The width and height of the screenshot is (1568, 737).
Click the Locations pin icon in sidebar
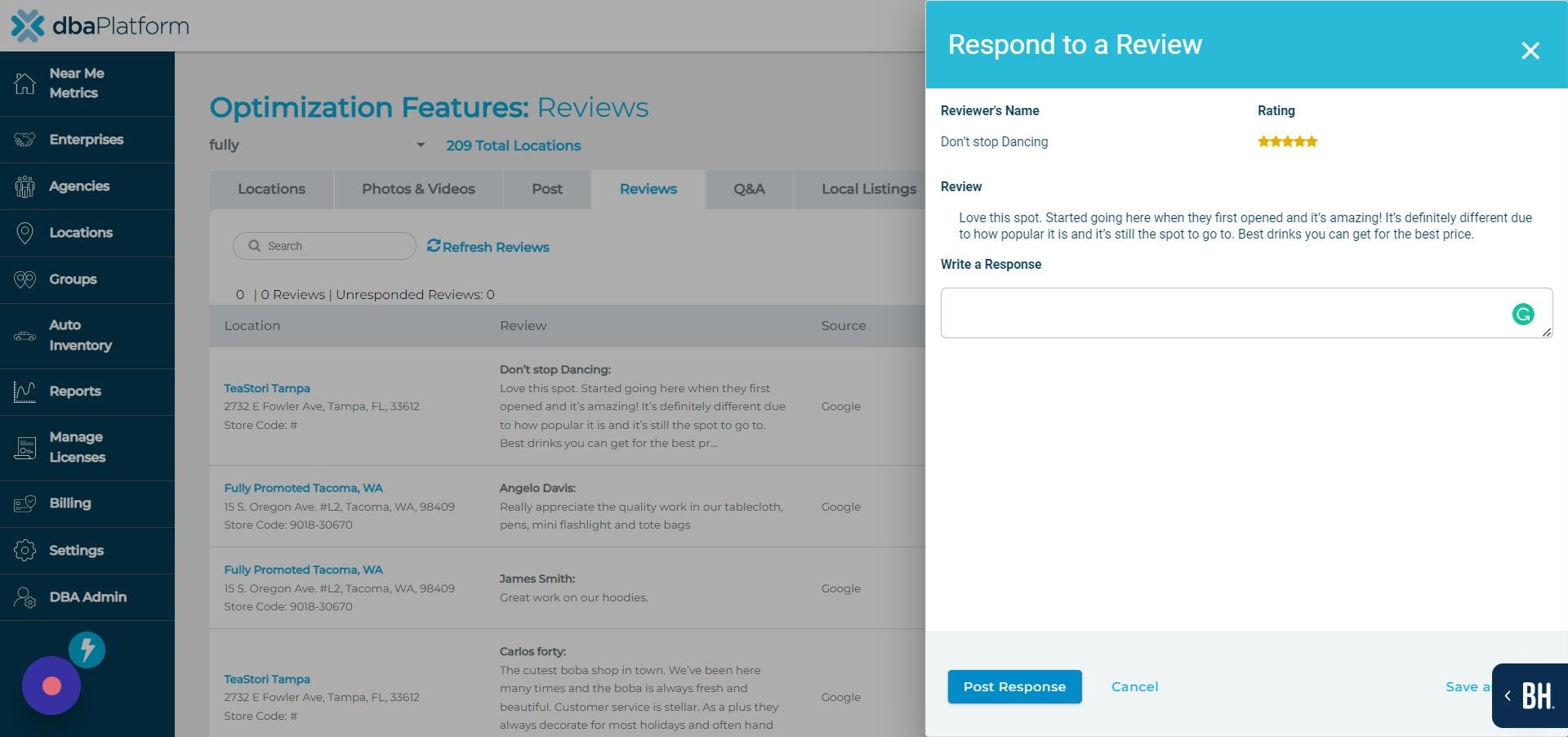point(24,232)
